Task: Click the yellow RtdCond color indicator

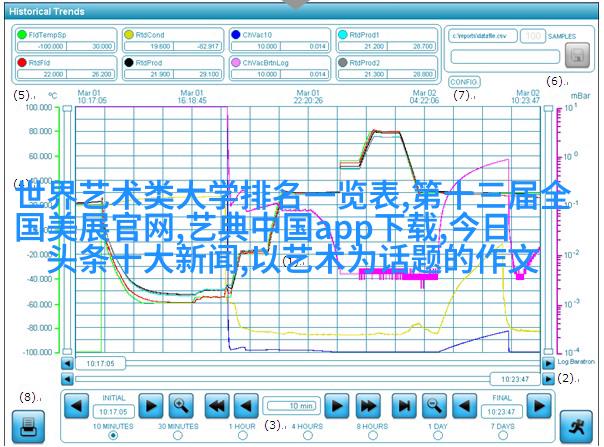Action: pos(129,35)
